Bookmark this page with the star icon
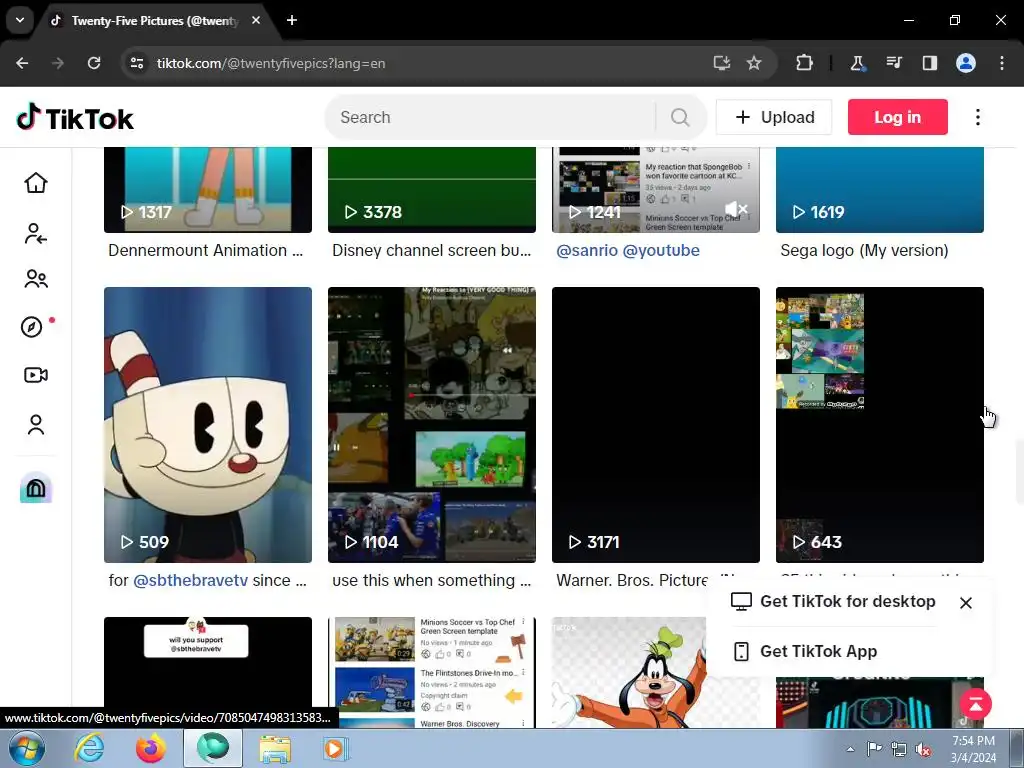Image resolution: width=1024 pixels, height=768 pixels. coord(754,63)
